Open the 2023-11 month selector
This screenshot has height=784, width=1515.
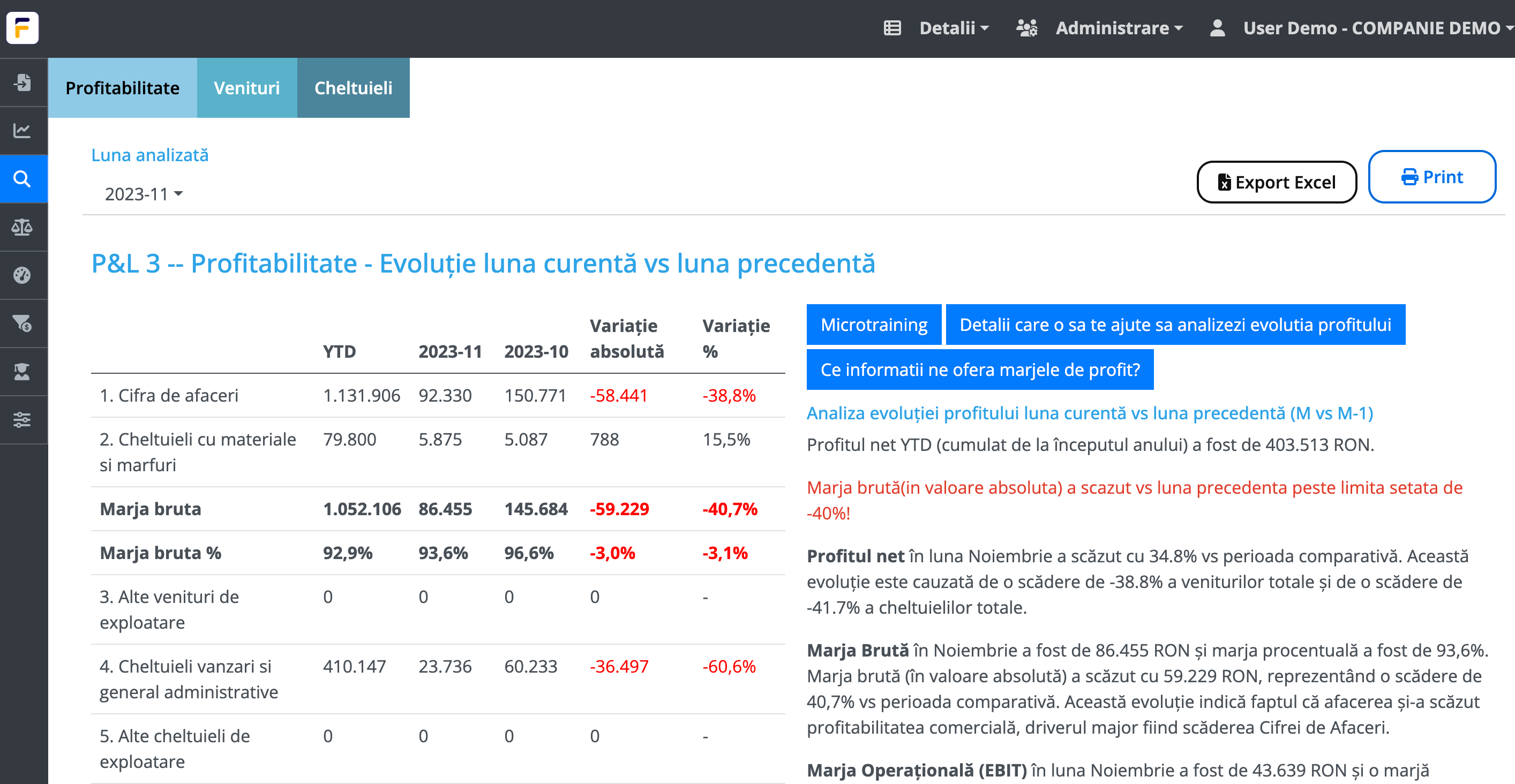coord(144,194)
